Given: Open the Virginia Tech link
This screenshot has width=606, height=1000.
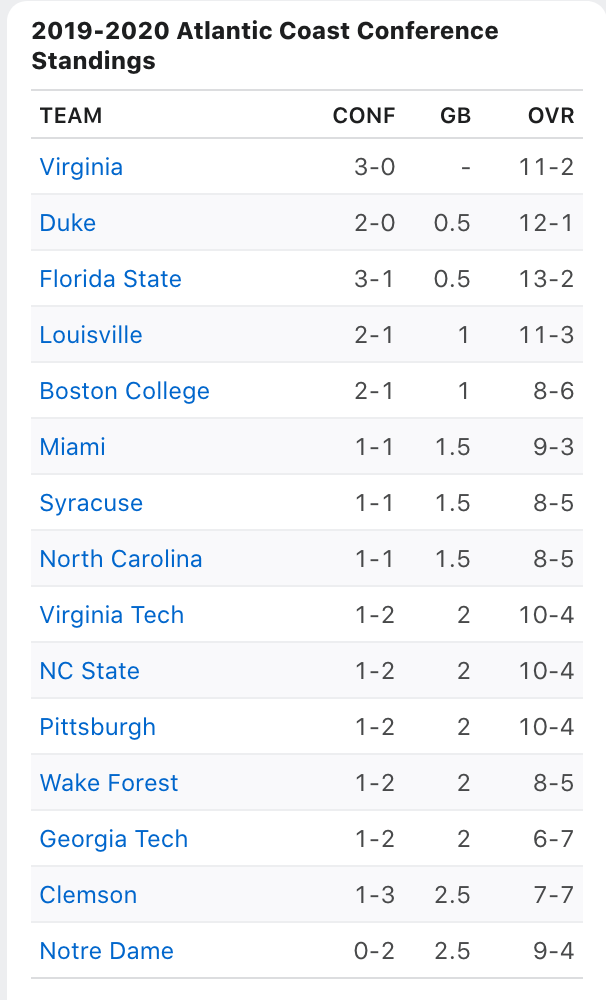Looking at the screenshot, I should (112, 615).
